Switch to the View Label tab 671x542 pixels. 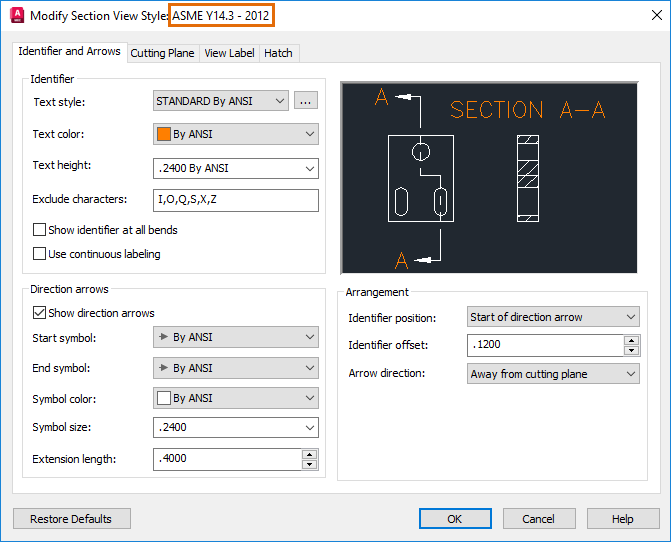tap(229, 53)
